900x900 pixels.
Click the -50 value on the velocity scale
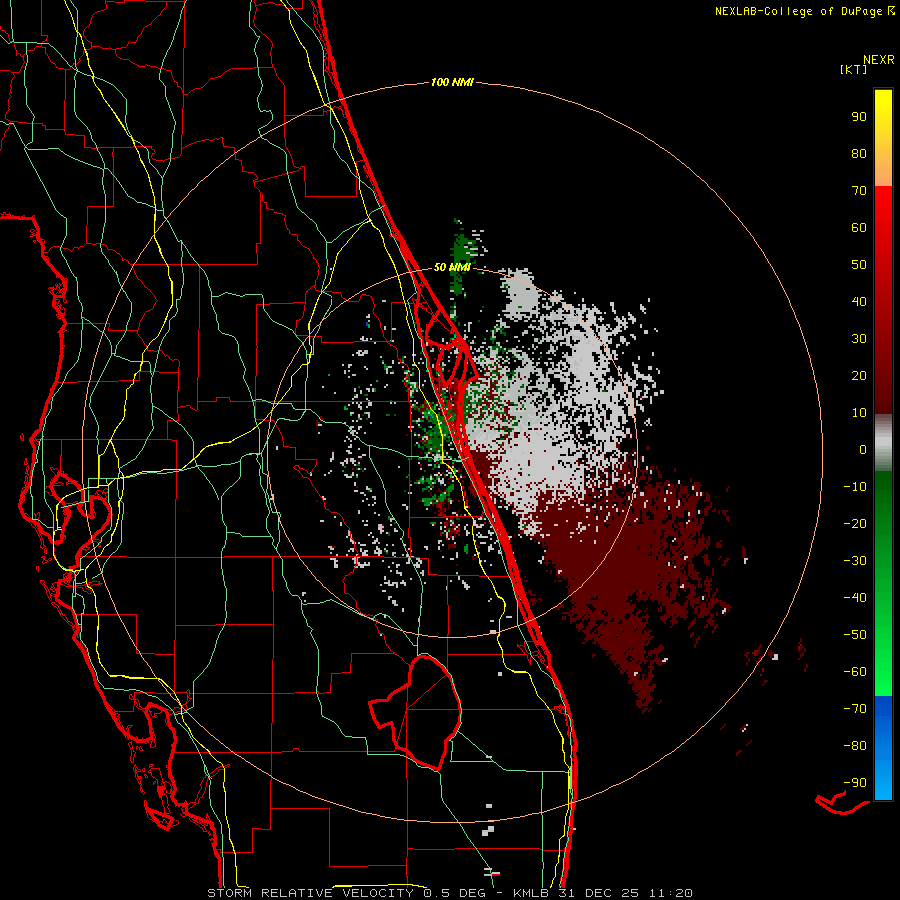855,635
